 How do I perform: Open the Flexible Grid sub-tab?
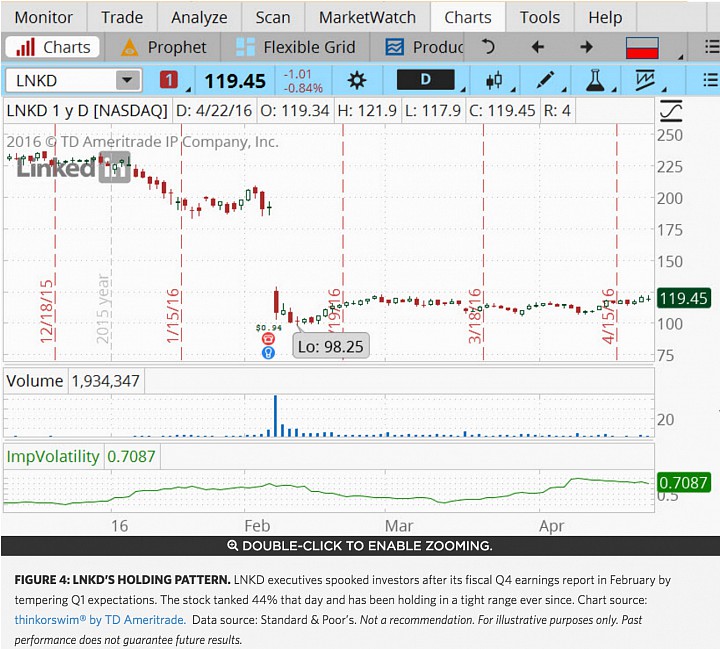tap(296, 47)
